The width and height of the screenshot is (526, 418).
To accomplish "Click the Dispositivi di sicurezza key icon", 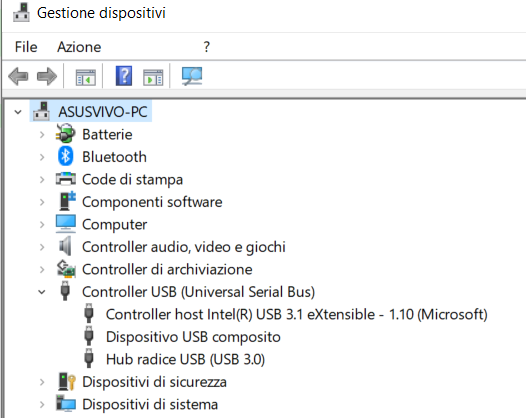I will click(66, 381).
